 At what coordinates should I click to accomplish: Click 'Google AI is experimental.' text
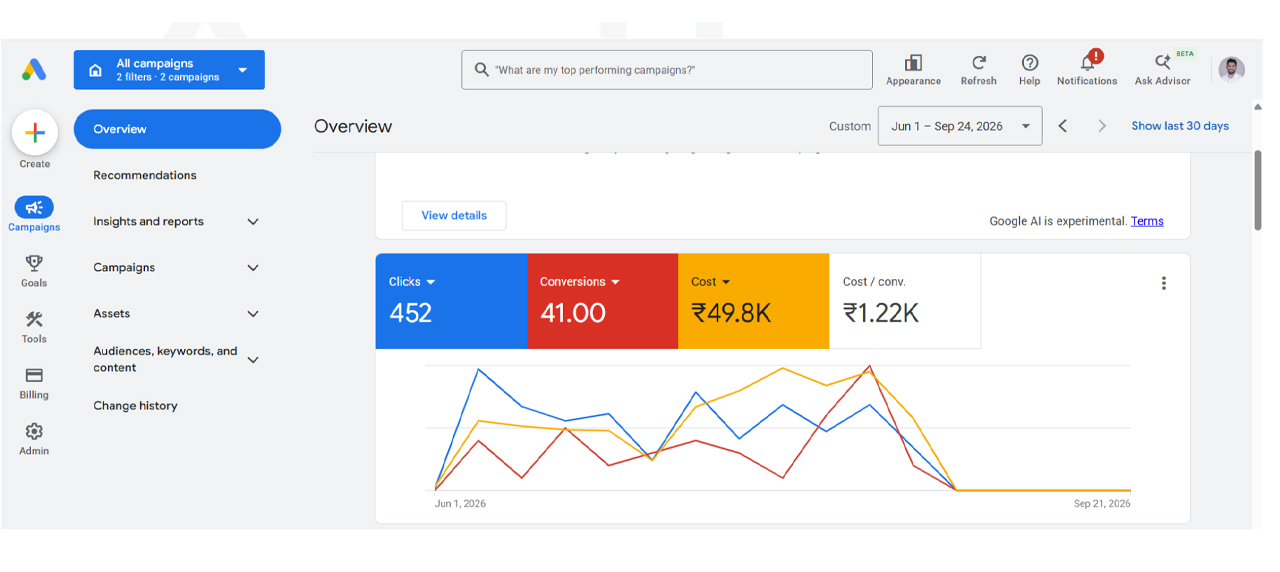pyautogui.click(x=1058, y=221)
